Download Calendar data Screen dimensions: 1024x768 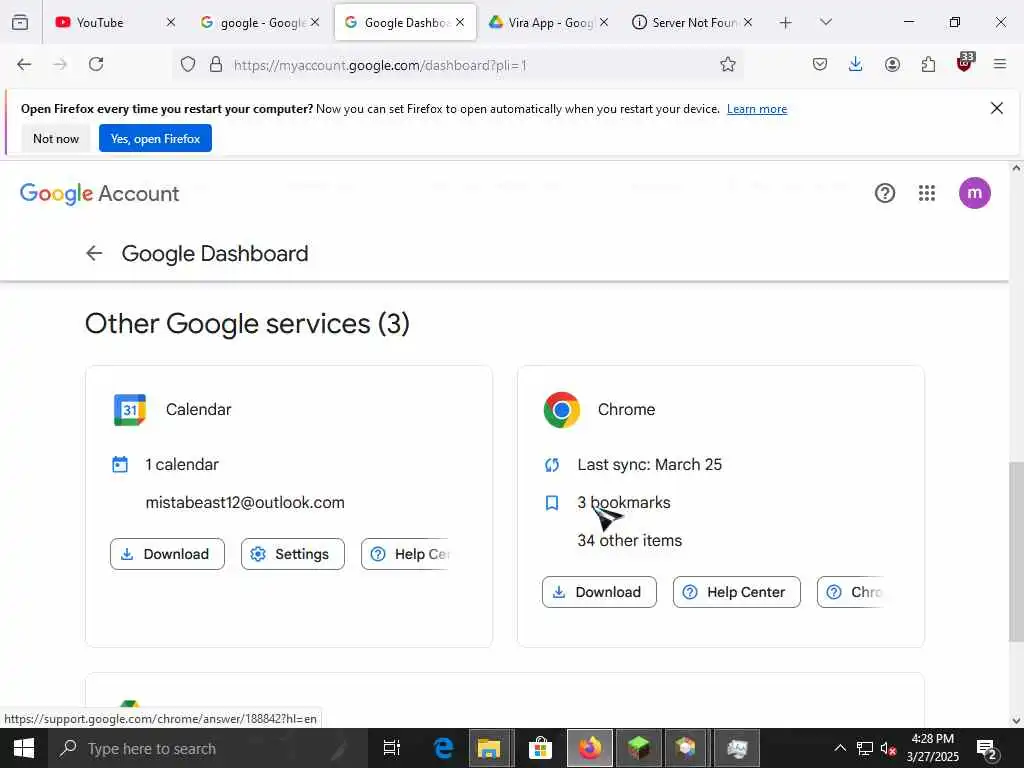(167, 554)
